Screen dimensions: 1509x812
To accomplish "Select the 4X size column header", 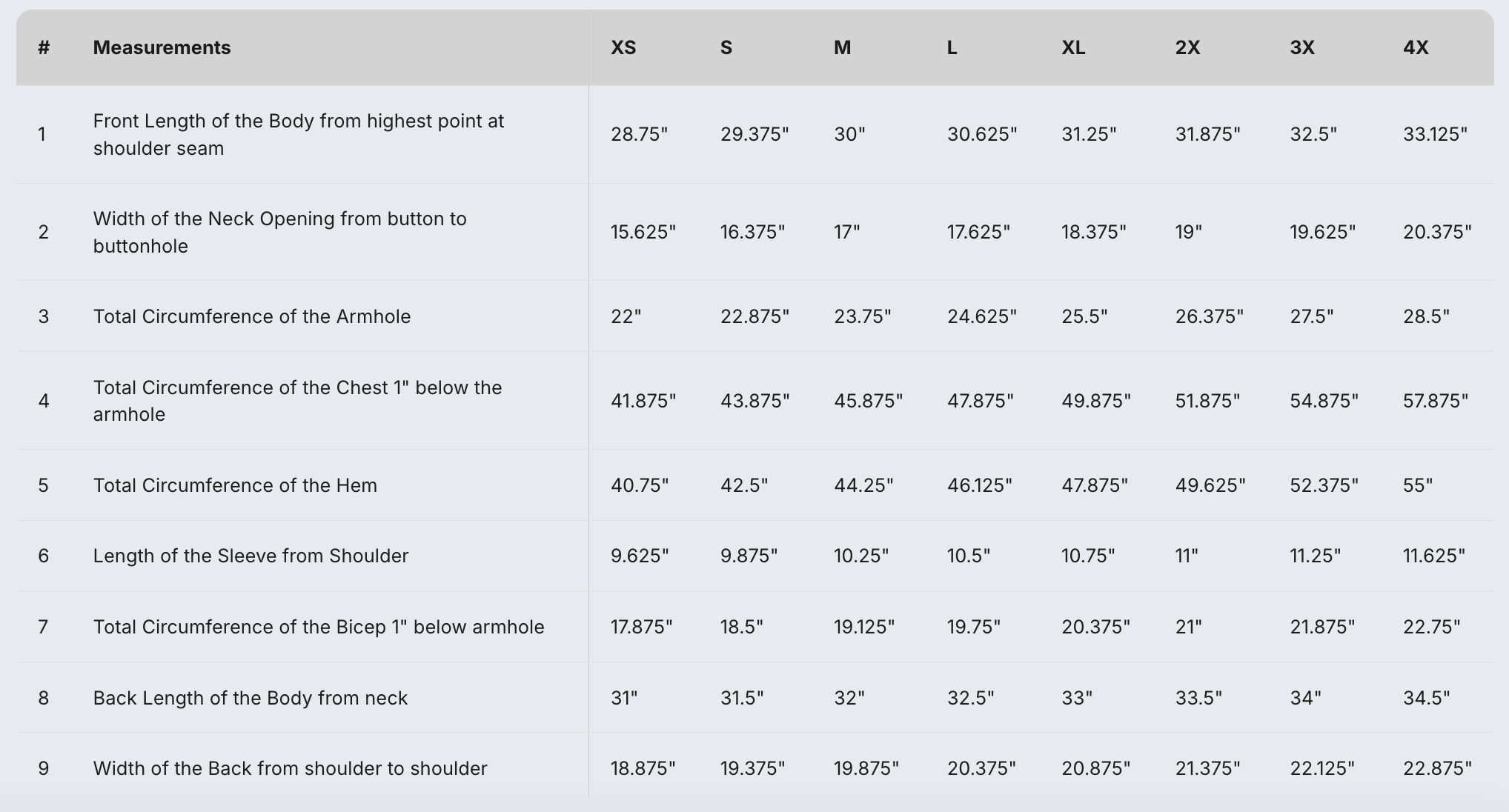I will (x=1416, y=47).
